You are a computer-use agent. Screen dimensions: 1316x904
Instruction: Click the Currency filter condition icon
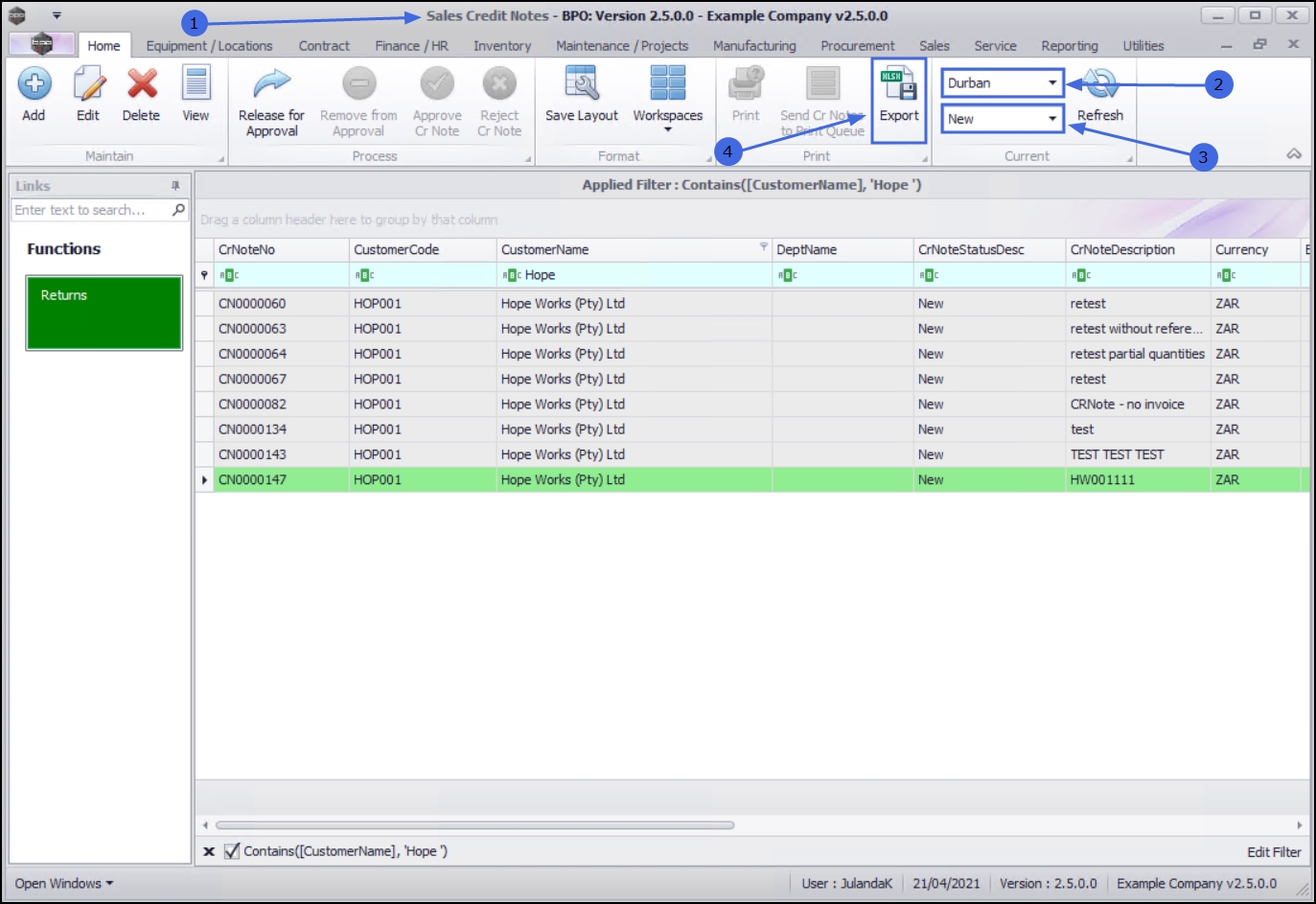coord(1226,275)
